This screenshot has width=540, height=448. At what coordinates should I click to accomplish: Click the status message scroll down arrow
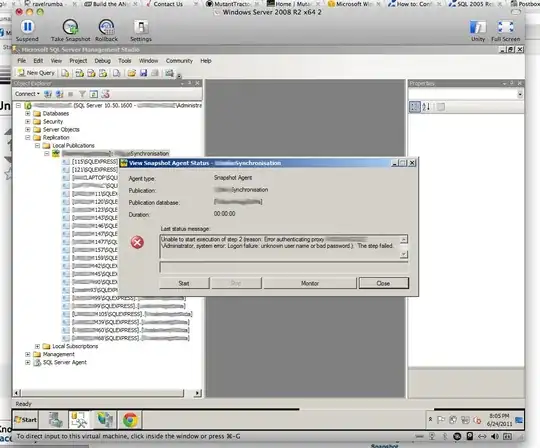(404, 254)
